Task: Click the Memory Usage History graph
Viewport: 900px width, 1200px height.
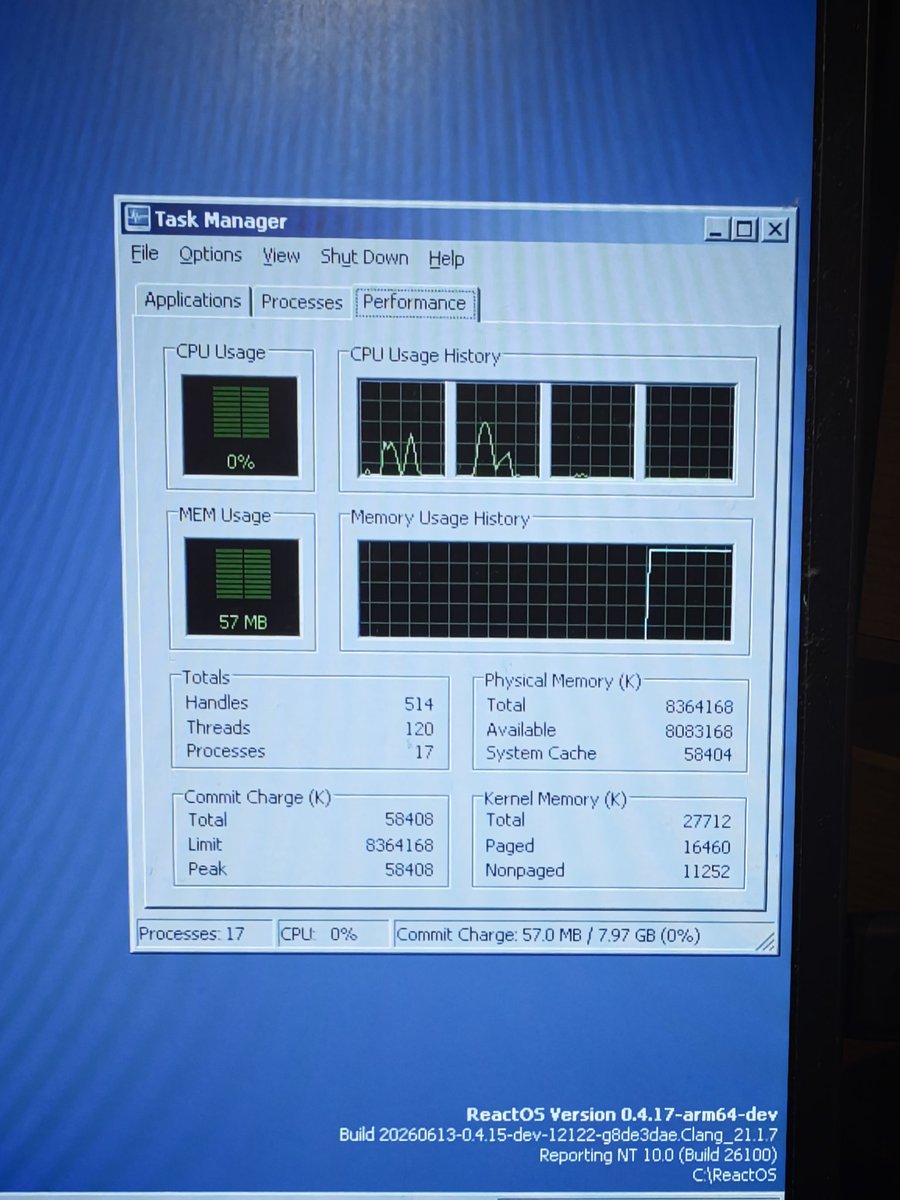Action: pyautogui.click(x=545, y=591)
